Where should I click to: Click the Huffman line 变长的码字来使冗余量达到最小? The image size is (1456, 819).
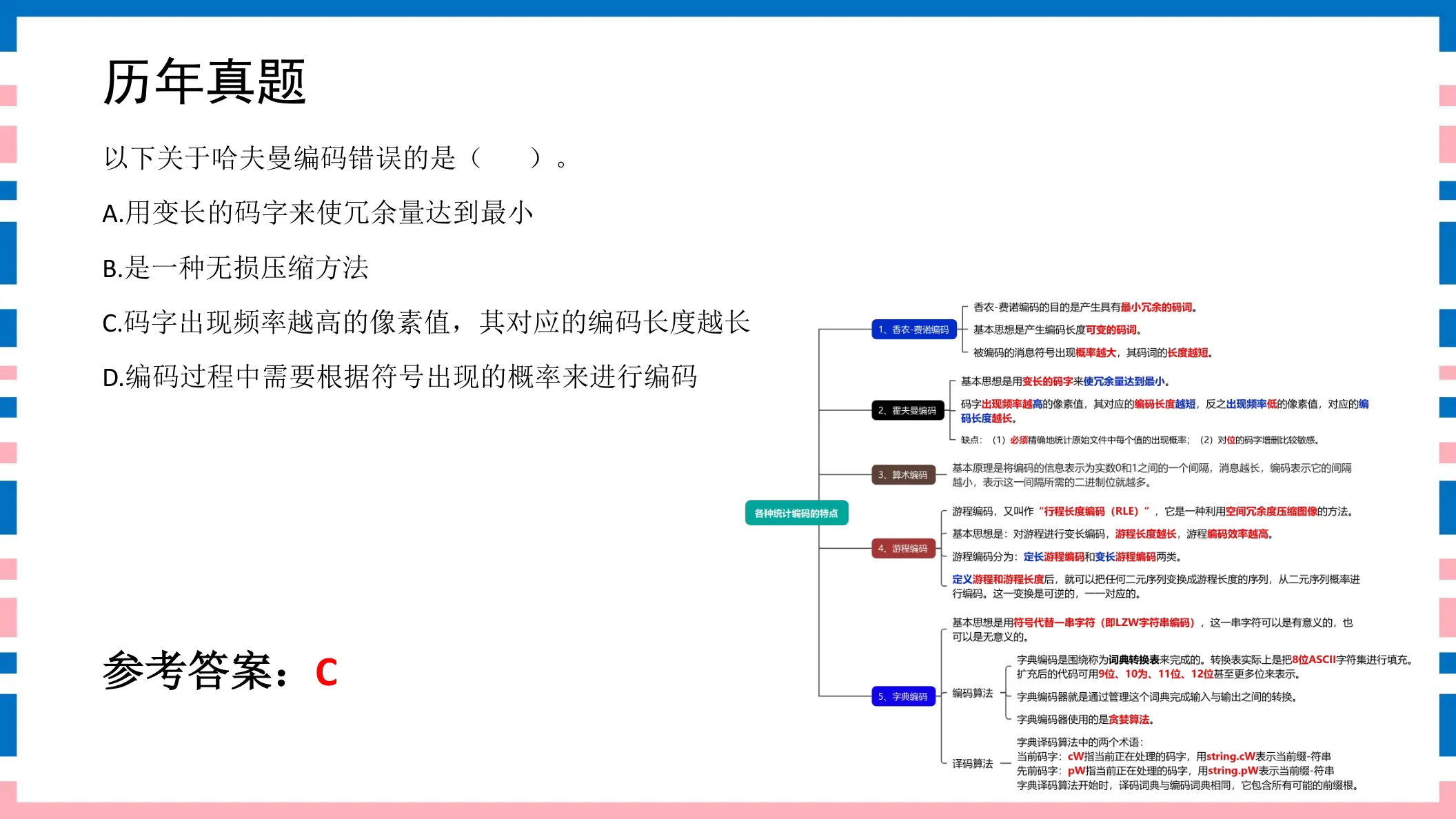pos(1065,381)
